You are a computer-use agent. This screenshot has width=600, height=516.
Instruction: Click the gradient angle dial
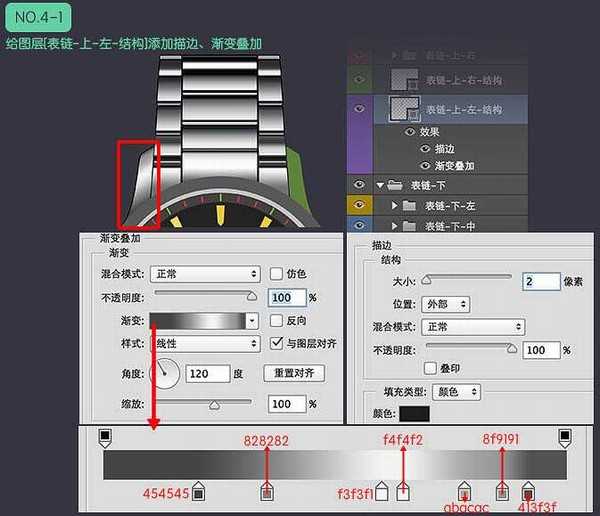[x=166, y=374]
